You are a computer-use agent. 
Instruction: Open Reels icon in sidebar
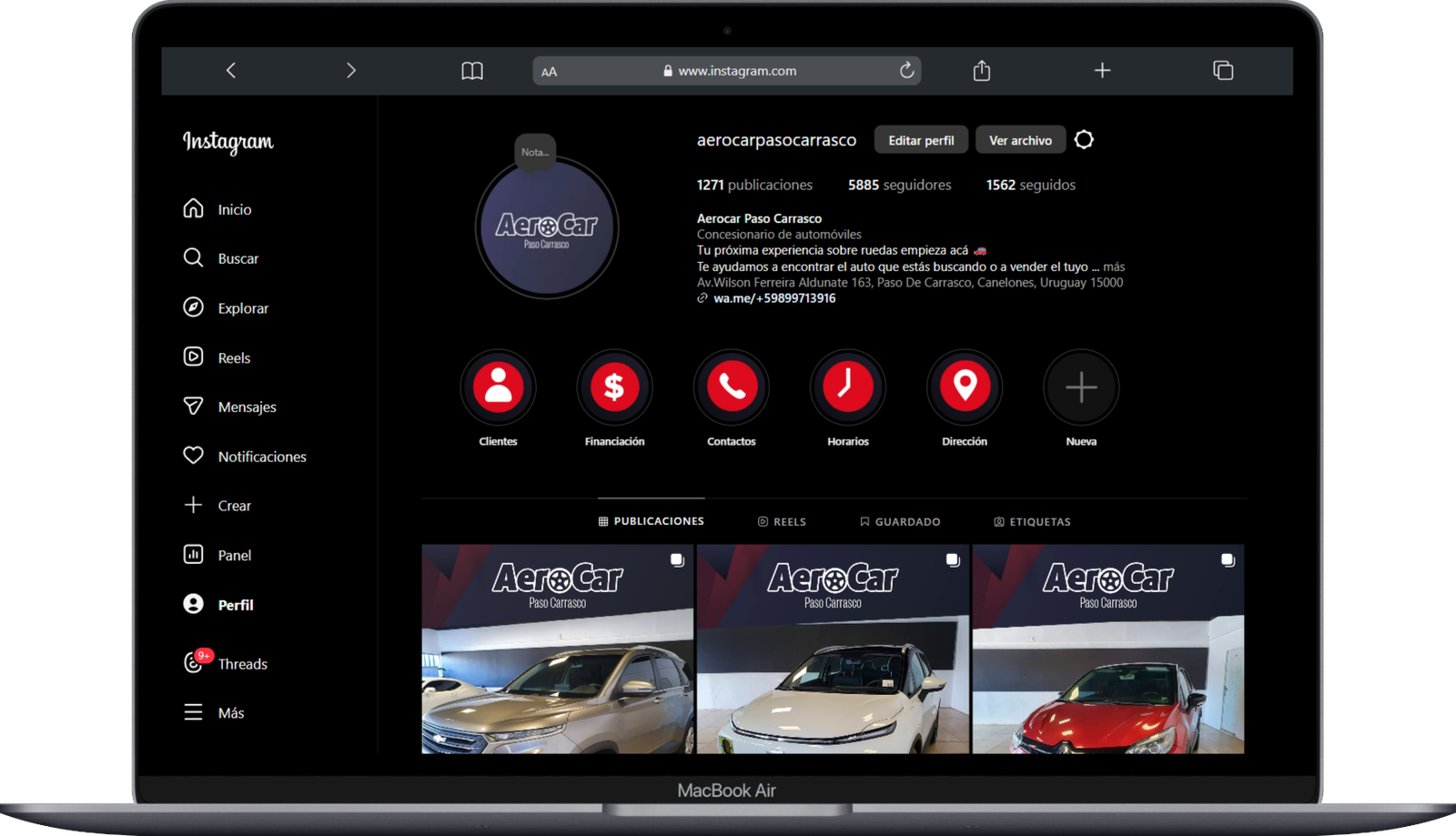coord(193,357)
